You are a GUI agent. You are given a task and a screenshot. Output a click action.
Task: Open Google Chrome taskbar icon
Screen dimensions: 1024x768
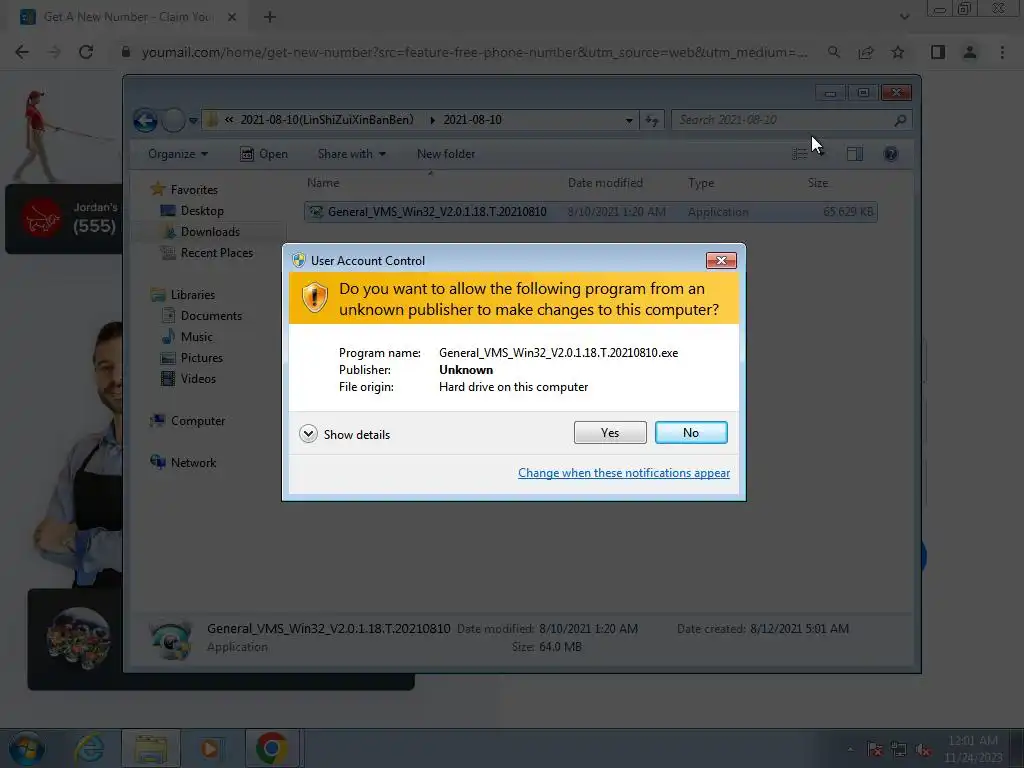[x=272, y=748]
